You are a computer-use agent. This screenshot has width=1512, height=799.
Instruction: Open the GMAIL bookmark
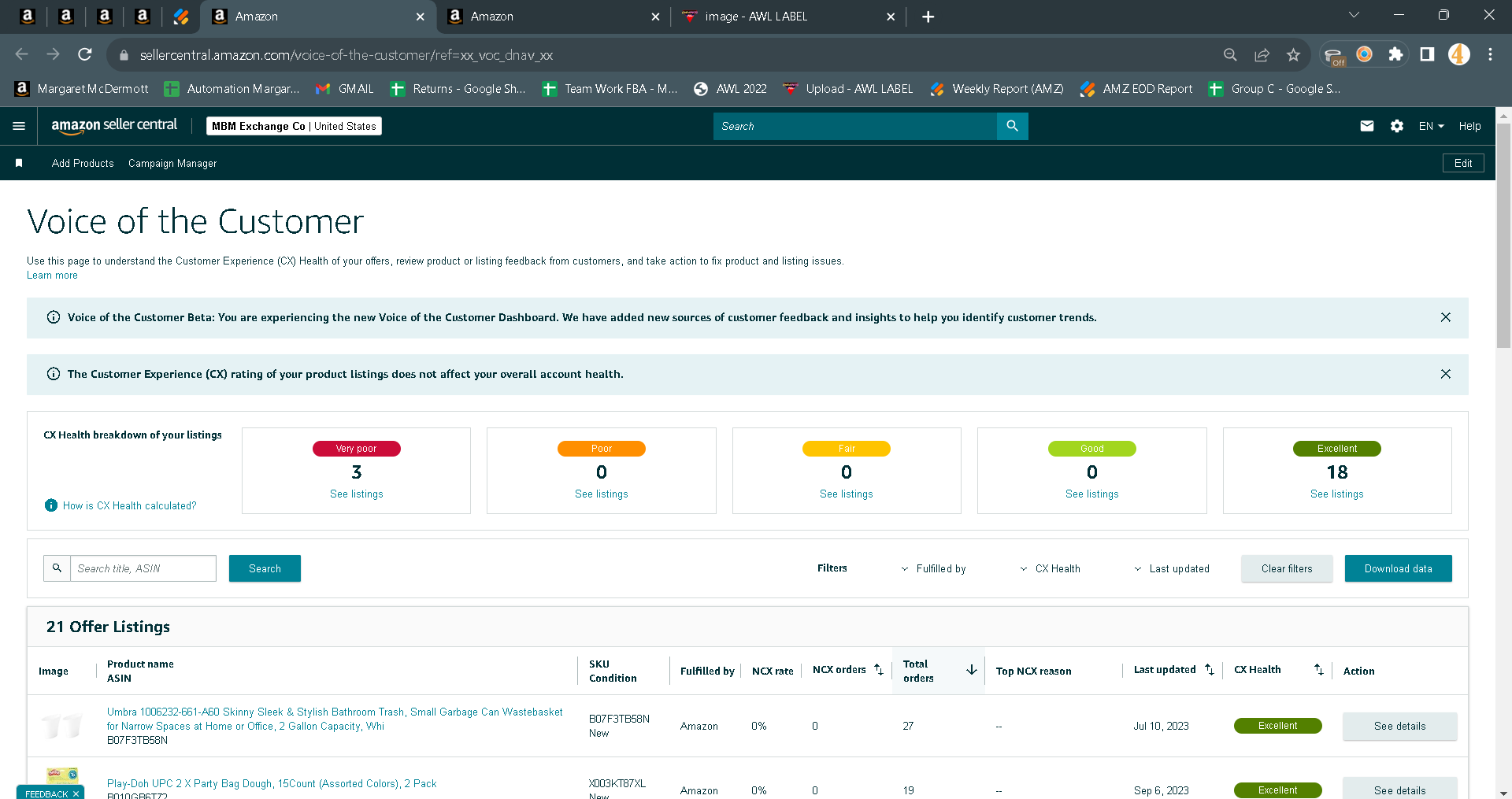pyautogui.click(x=345, y=89)
